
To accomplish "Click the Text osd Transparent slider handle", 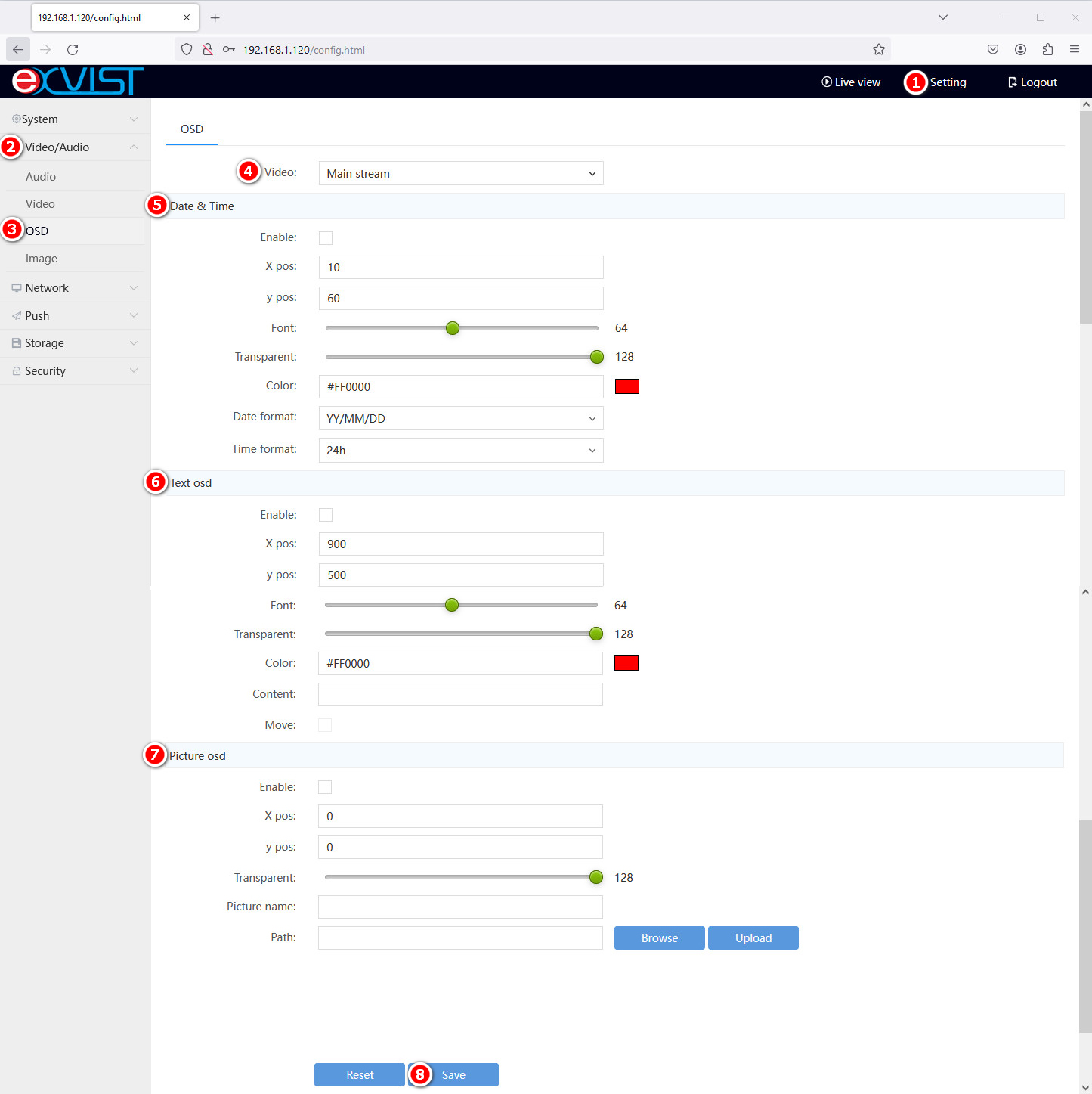I will [596, 634].
